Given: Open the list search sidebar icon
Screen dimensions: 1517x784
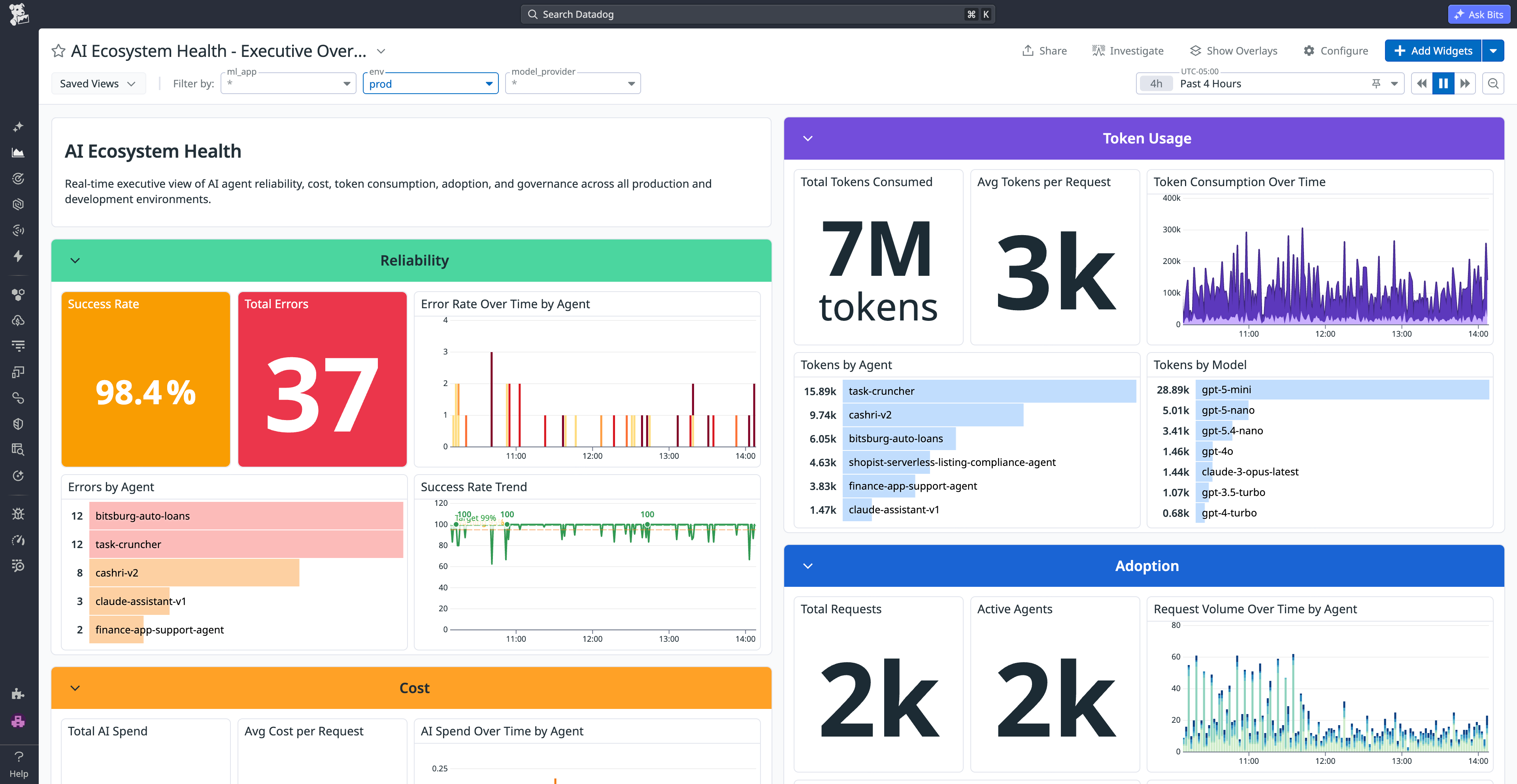Looking at the screenshot, I should pyautogui.click(x=18, y=565).
